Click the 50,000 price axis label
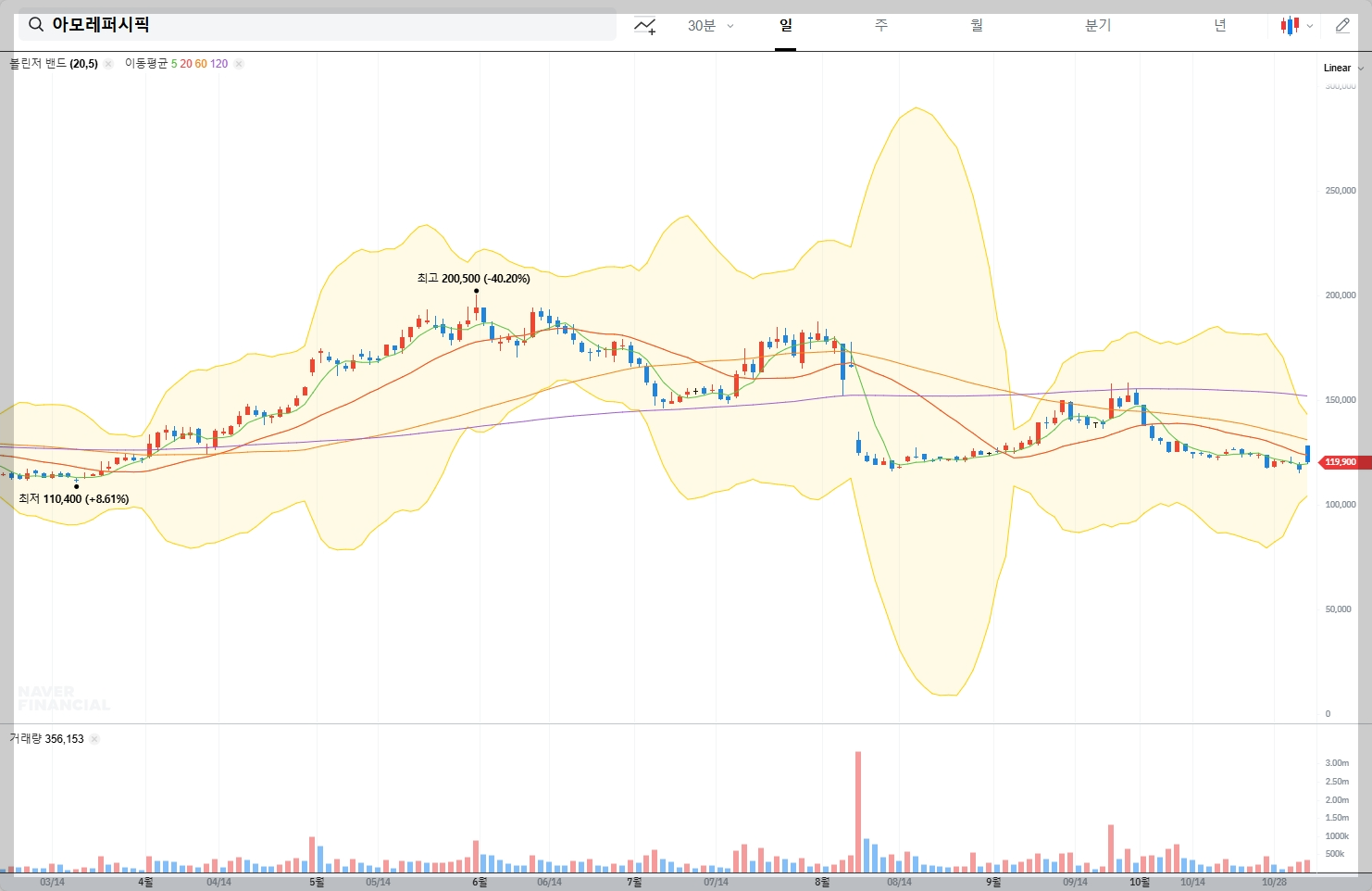 click(1339, 609)
